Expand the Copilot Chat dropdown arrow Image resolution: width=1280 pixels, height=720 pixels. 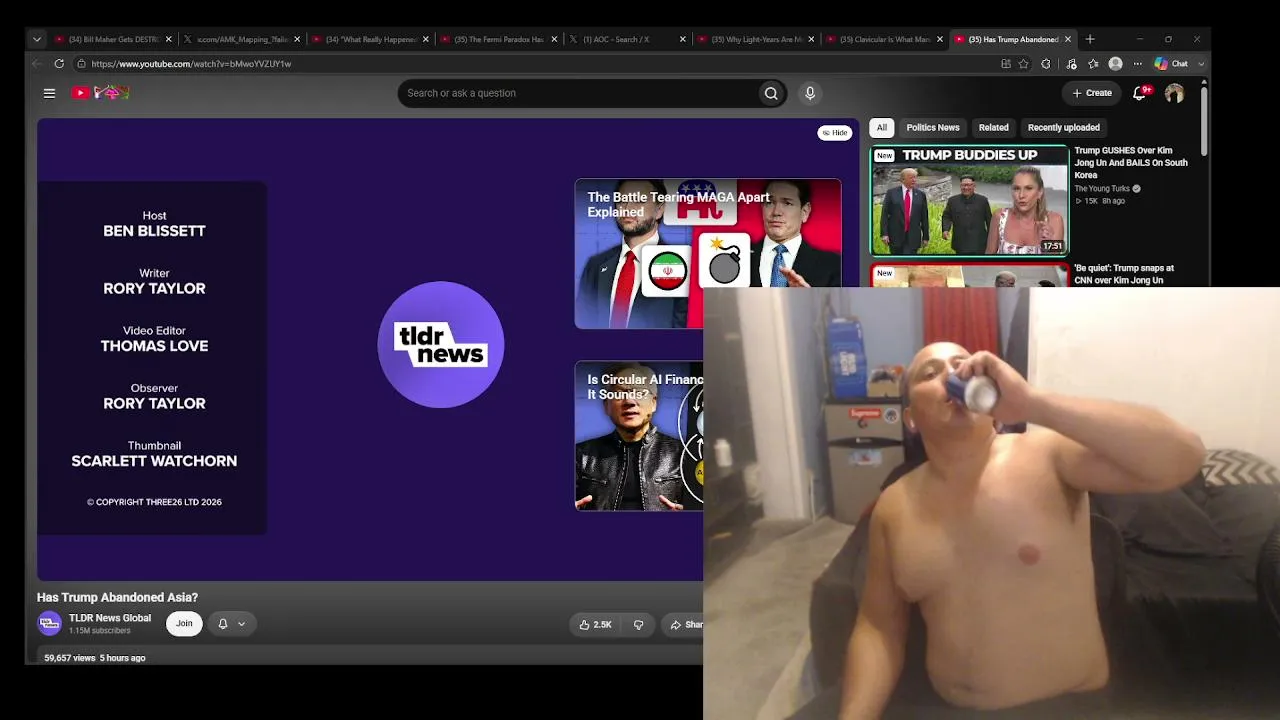(x=1201, y=64)
